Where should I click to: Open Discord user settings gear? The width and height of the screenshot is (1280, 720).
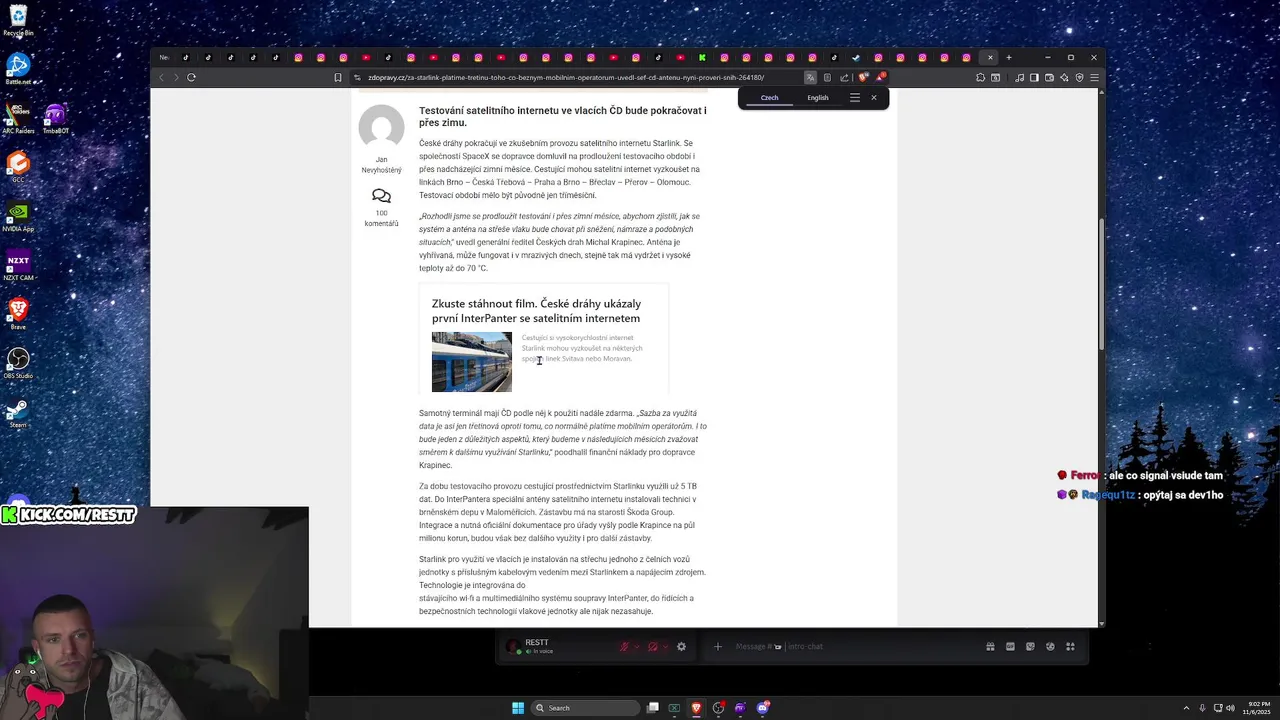pyautogui.click(x=681, y=647)
